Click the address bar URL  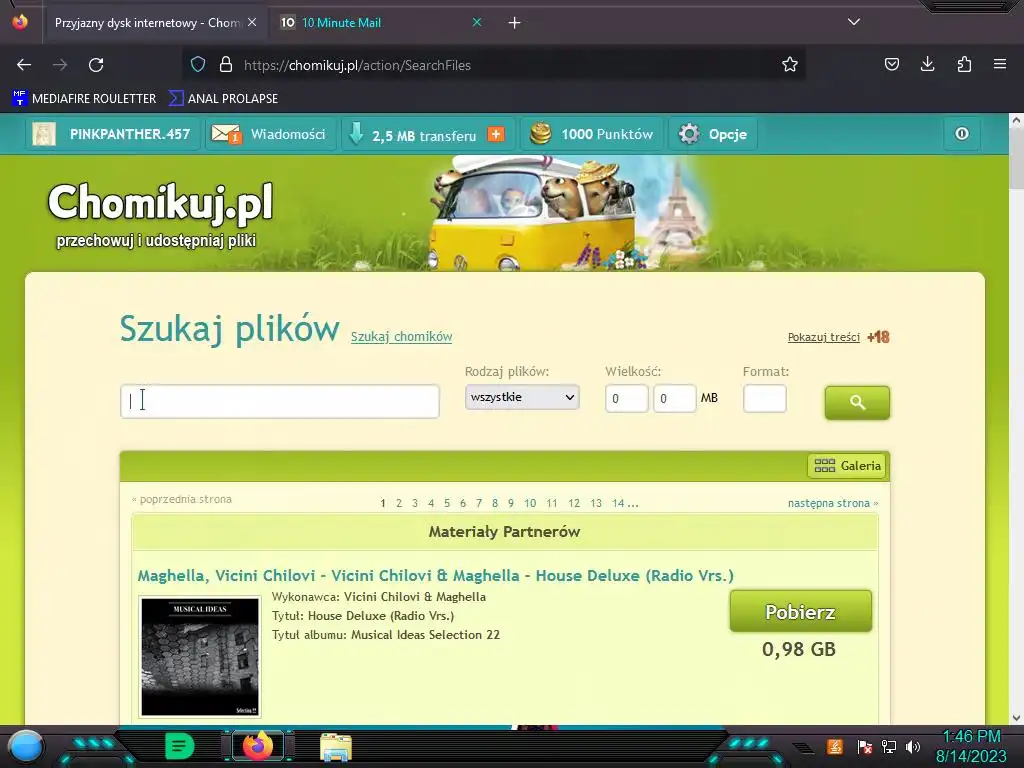click(357, 65)
